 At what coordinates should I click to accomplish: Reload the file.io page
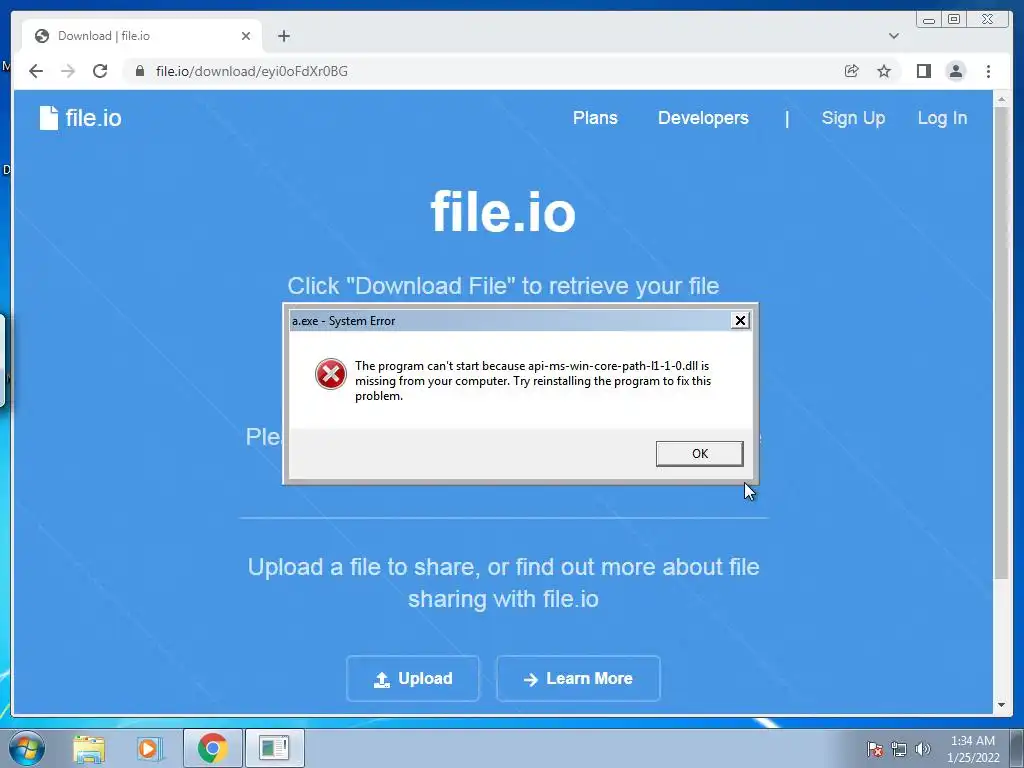[100, 71]
